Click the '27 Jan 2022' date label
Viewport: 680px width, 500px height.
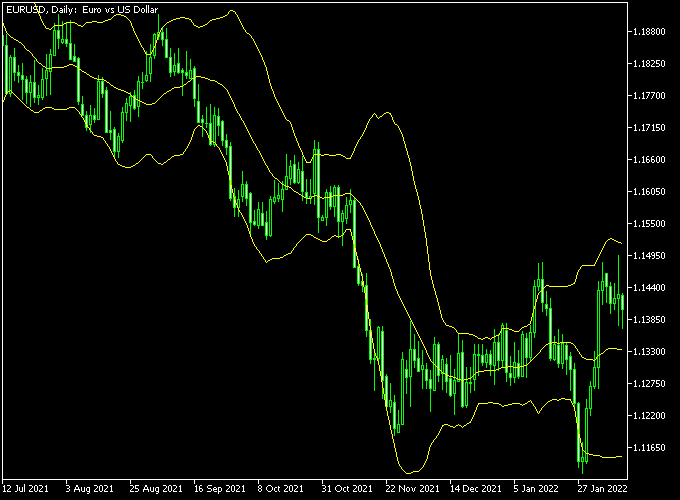tap(602, 489)
